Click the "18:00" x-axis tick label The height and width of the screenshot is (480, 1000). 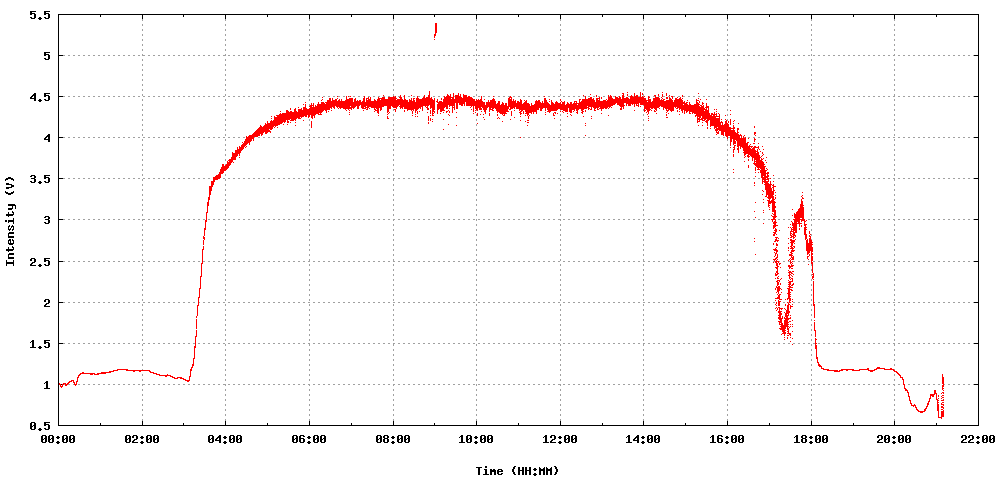(x=811, y=439)
